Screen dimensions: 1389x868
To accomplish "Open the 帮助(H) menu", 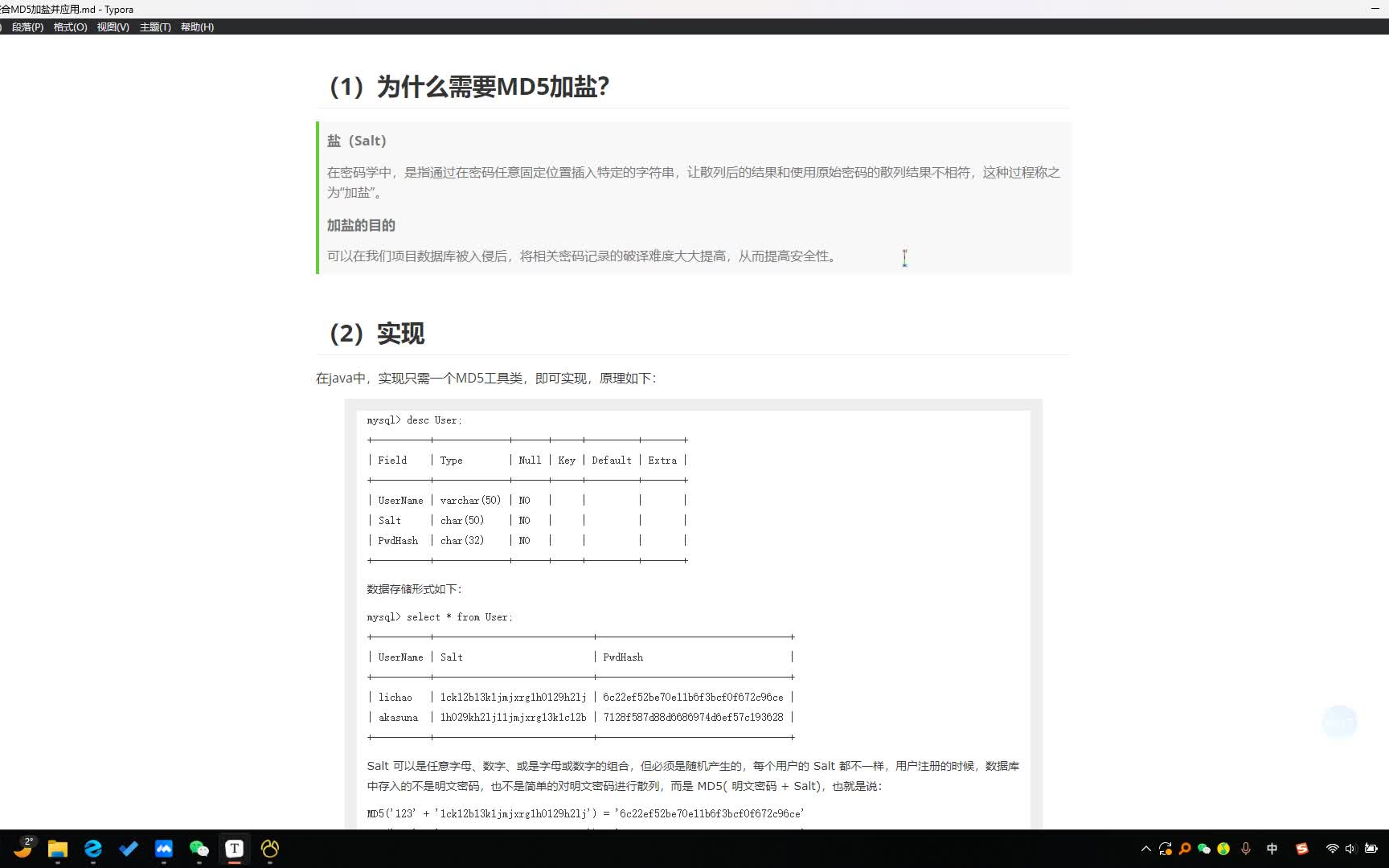I will (197, 27).
